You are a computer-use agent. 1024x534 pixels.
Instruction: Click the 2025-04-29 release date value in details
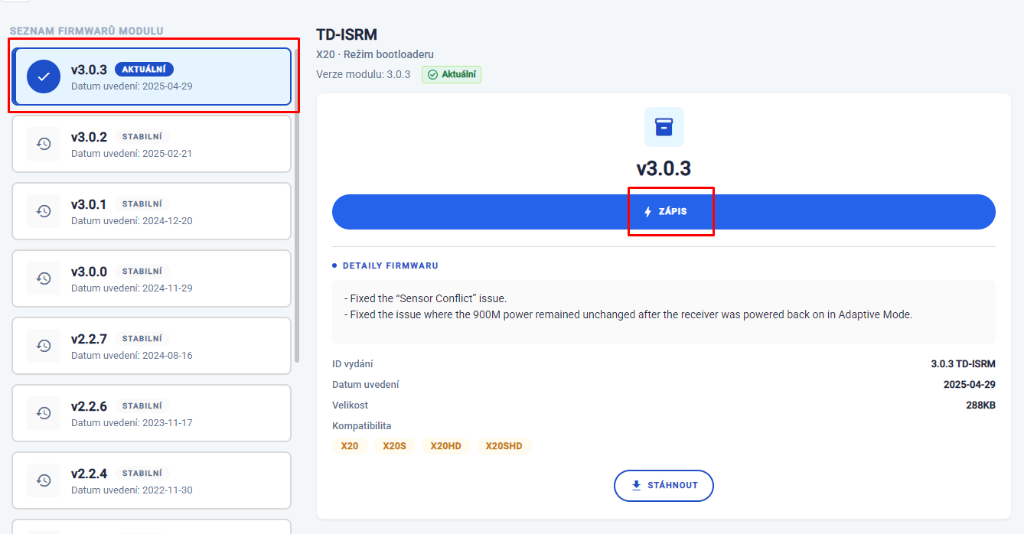coord(969,385)
